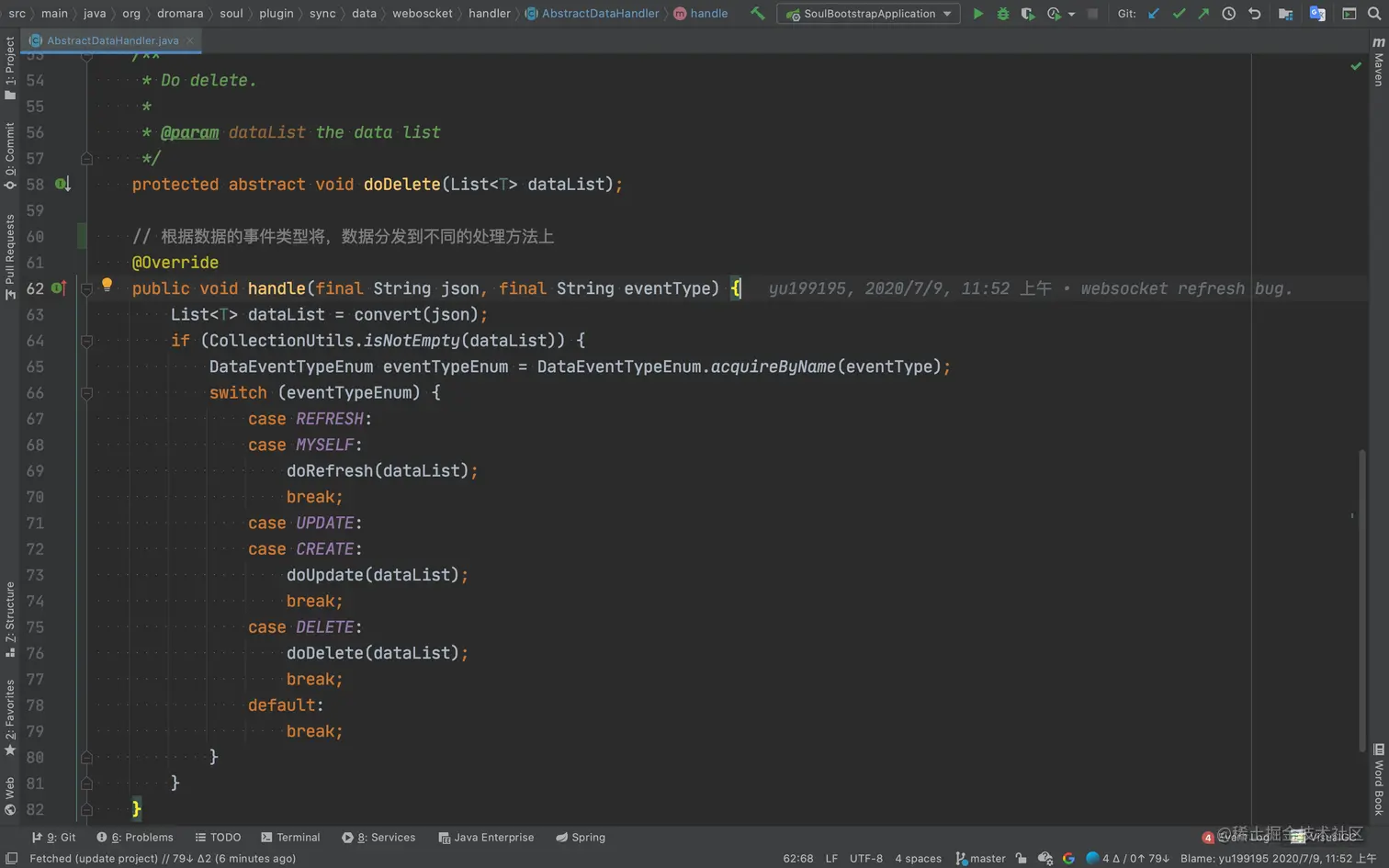Image resolution: width=1389 pixels, height=868 pixels.
Task: Click the Translate plugin icon
Action: (x=1317, y=14)
